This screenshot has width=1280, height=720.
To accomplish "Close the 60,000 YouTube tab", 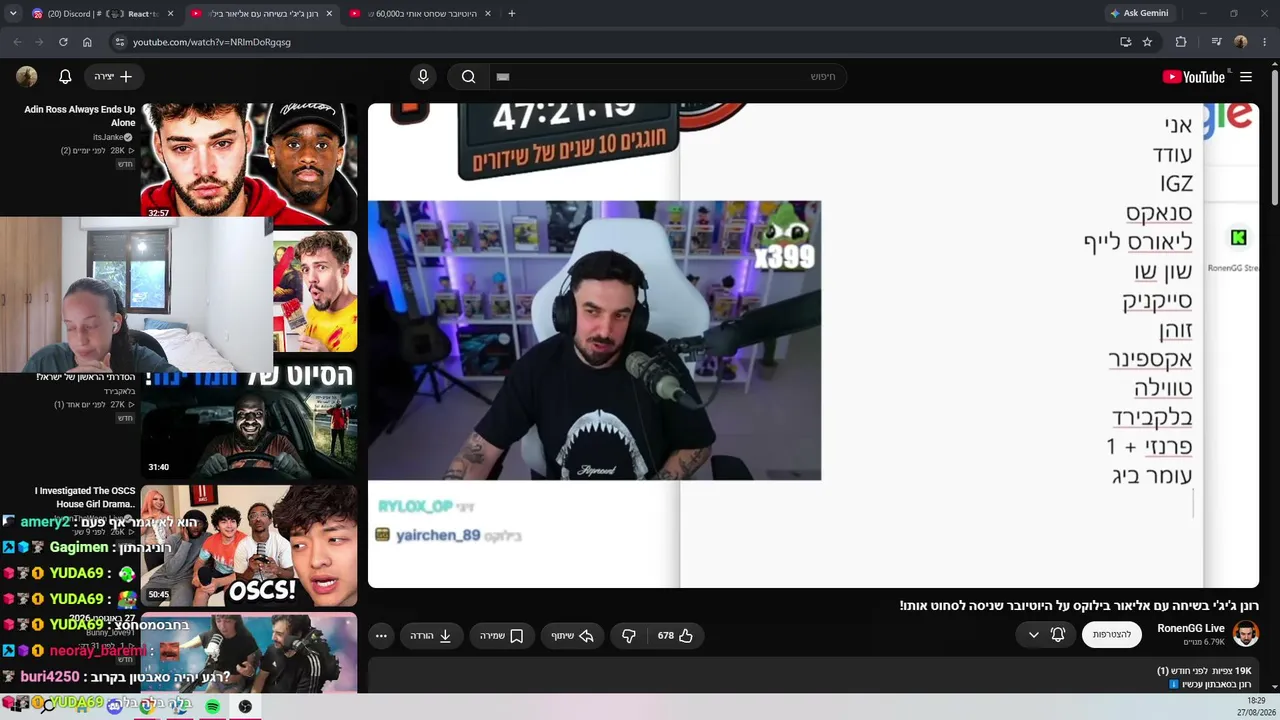I will click(x=487, y=13).
